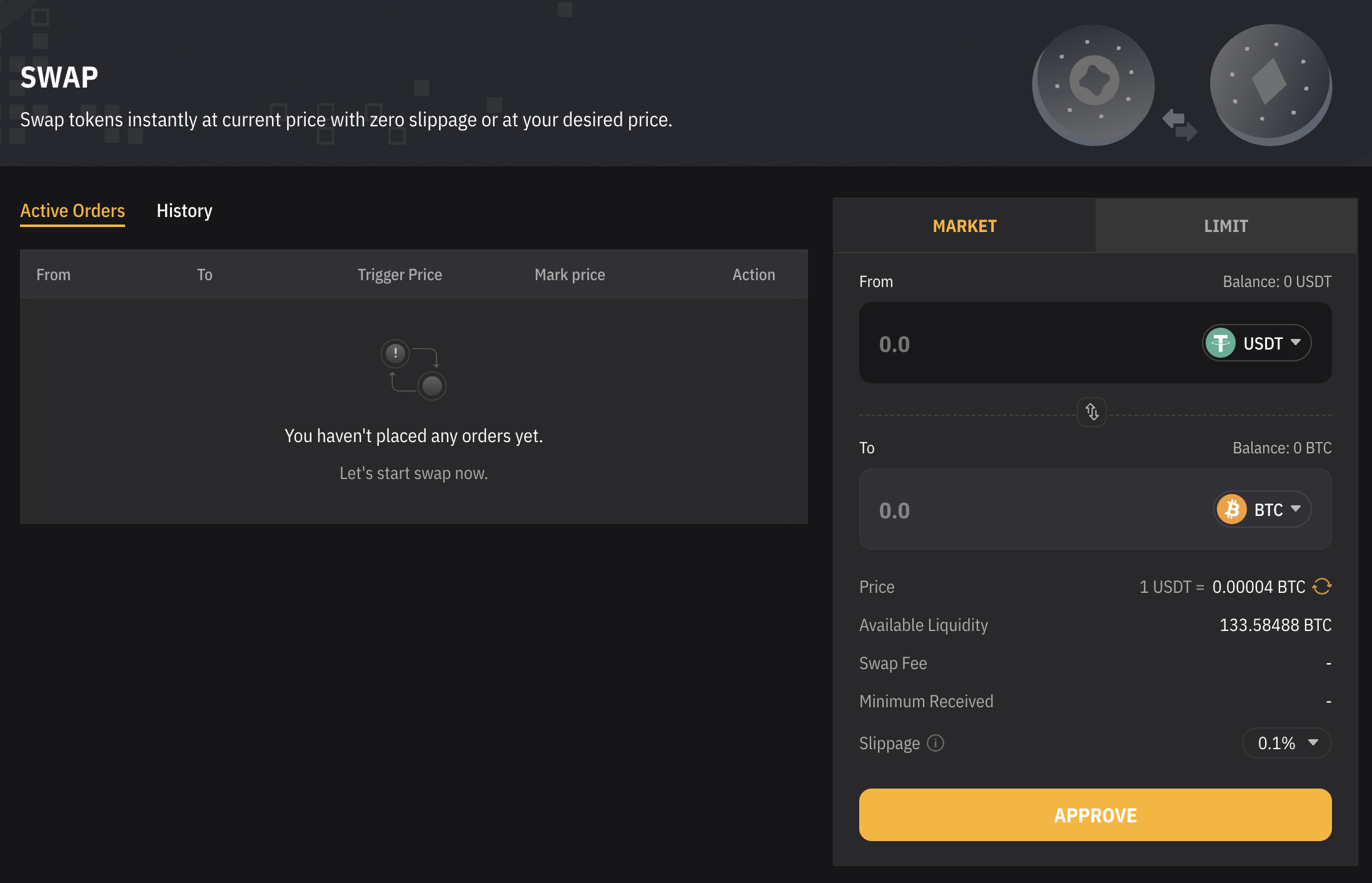The height and width of the screenshot is (883, 1372).
Task: Click the From column header in orders table
Action: (x=53, y=275)
